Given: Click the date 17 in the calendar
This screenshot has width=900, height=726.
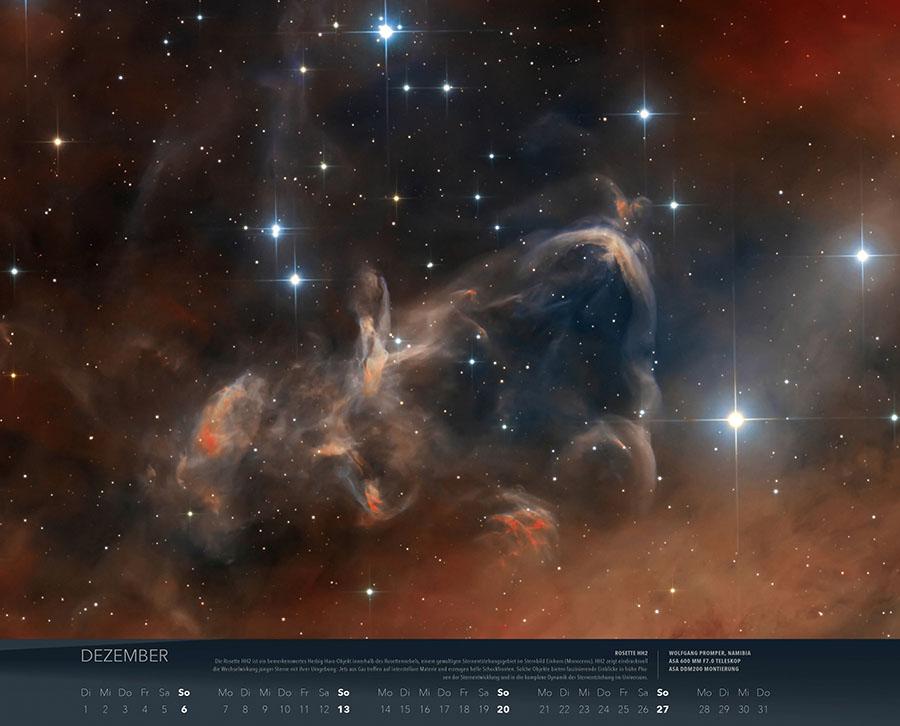Looking at the screenshot, I should [x=444, y=709].
